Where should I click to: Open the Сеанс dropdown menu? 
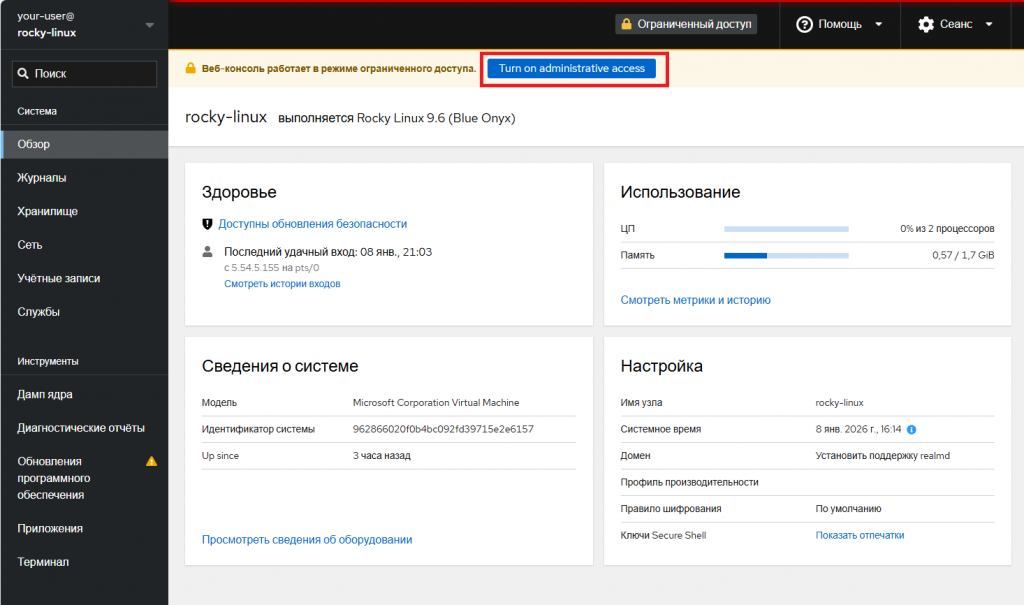[x=962, y=25]
